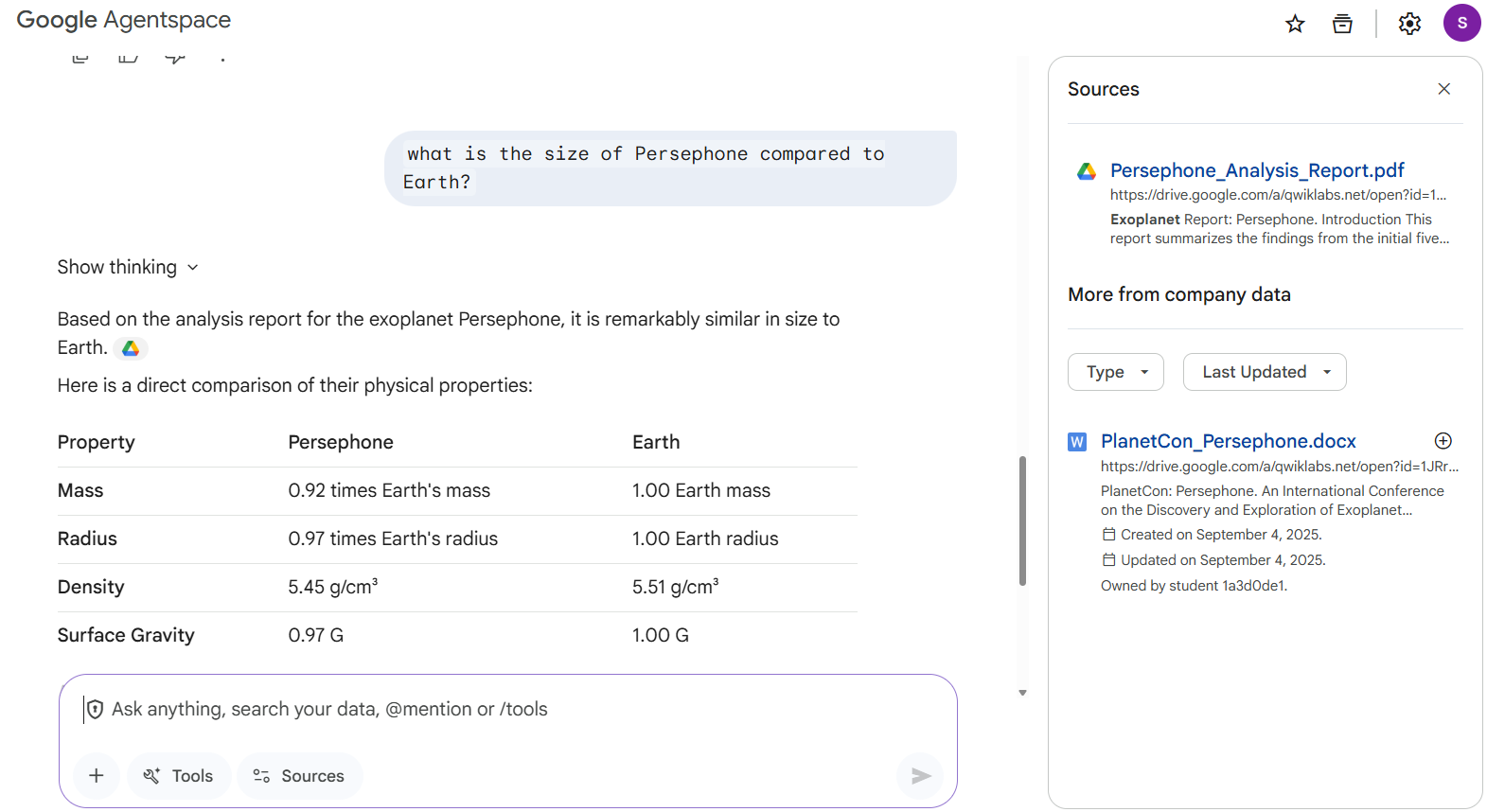Click 'Updated on September 4, 2025.' text
This screenshot has height=812, width=1487.
1223,560
